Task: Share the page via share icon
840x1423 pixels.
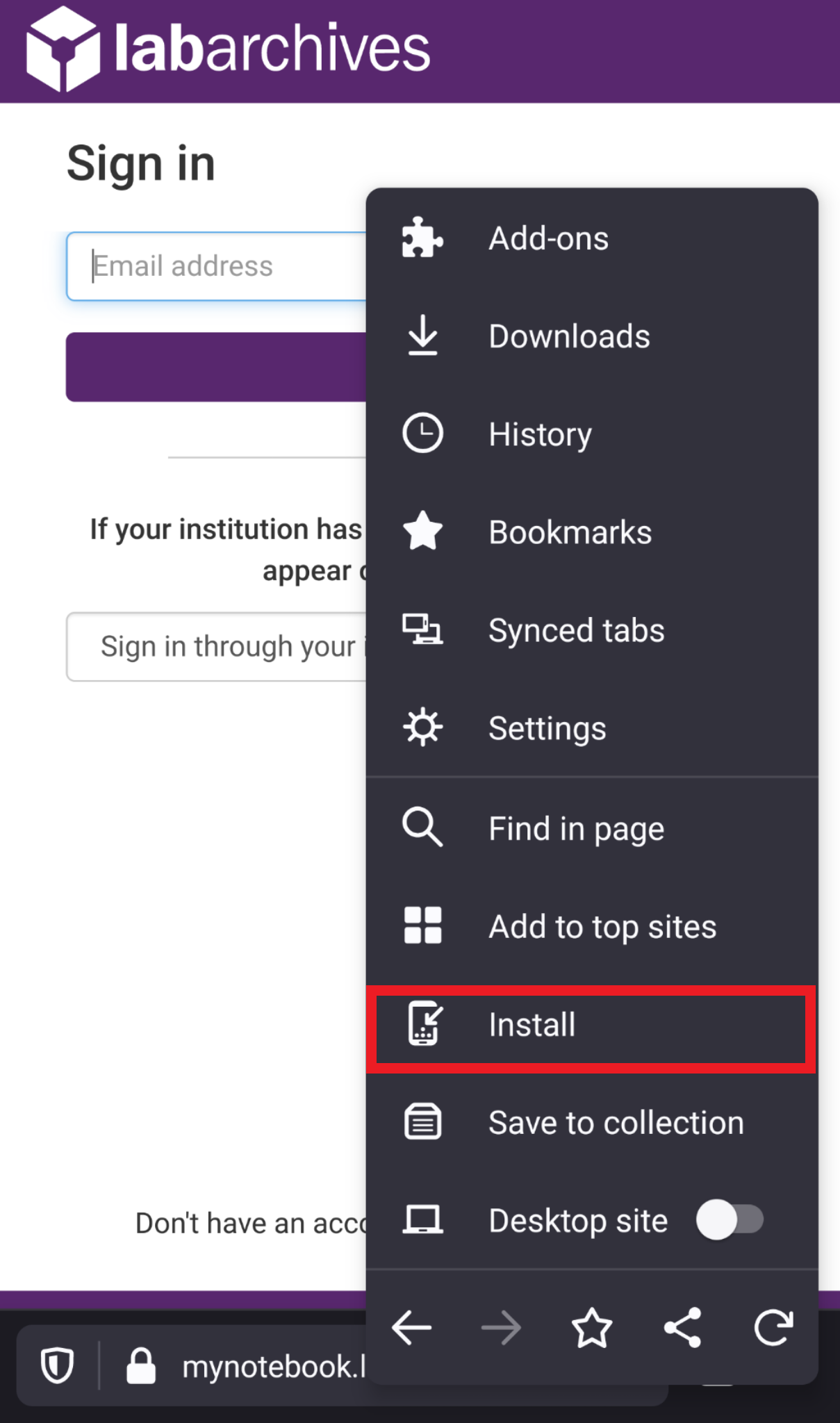Action: click(x=682, y=1328)
